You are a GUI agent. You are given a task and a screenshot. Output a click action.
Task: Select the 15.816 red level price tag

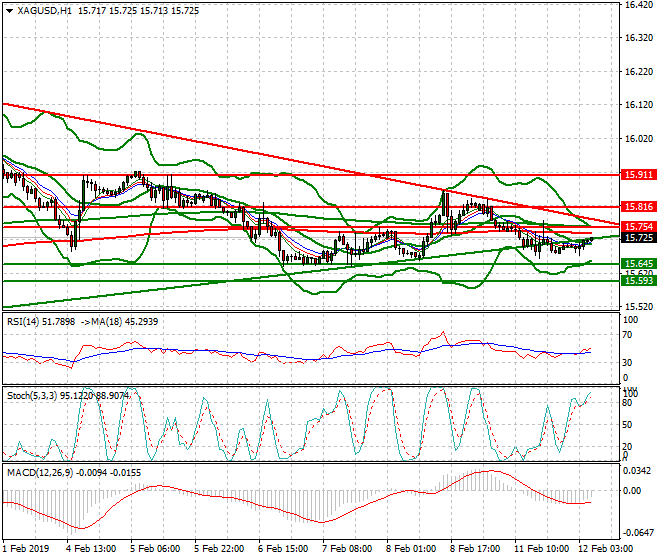tap(637, 206)
